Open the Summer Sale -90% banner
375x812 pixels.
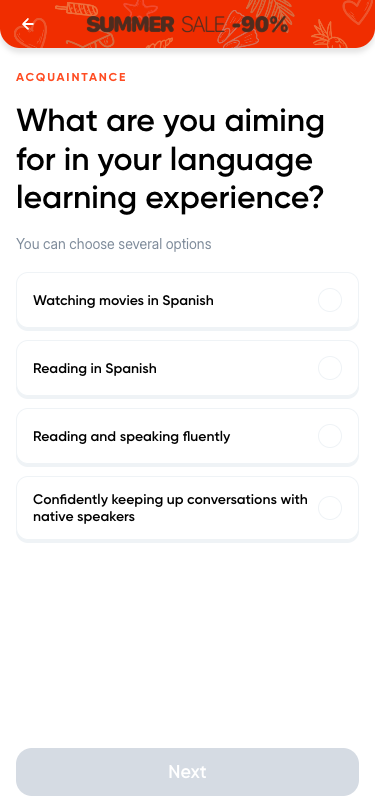188,24
